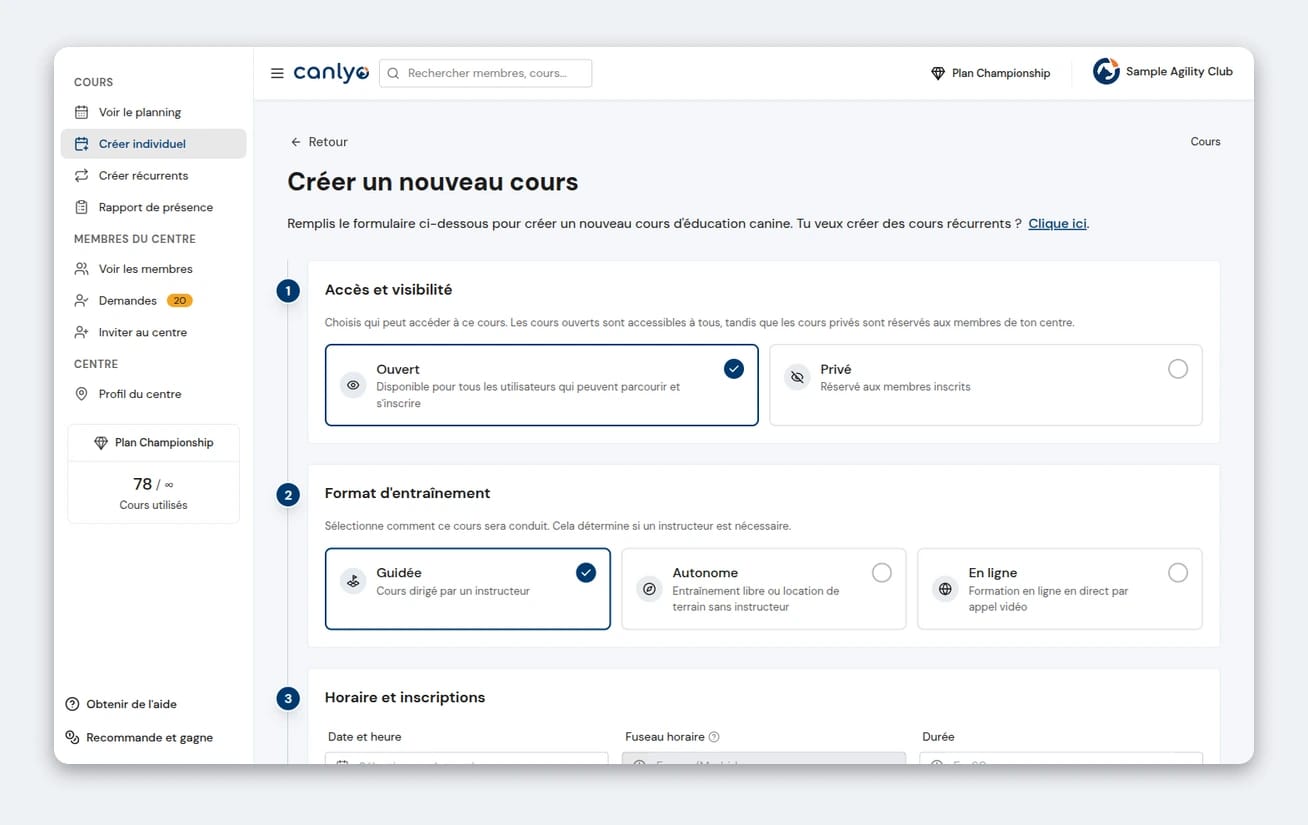Open the hamburger menu beside the Canlyo logo
The image size is (1308, 825).
277,73
